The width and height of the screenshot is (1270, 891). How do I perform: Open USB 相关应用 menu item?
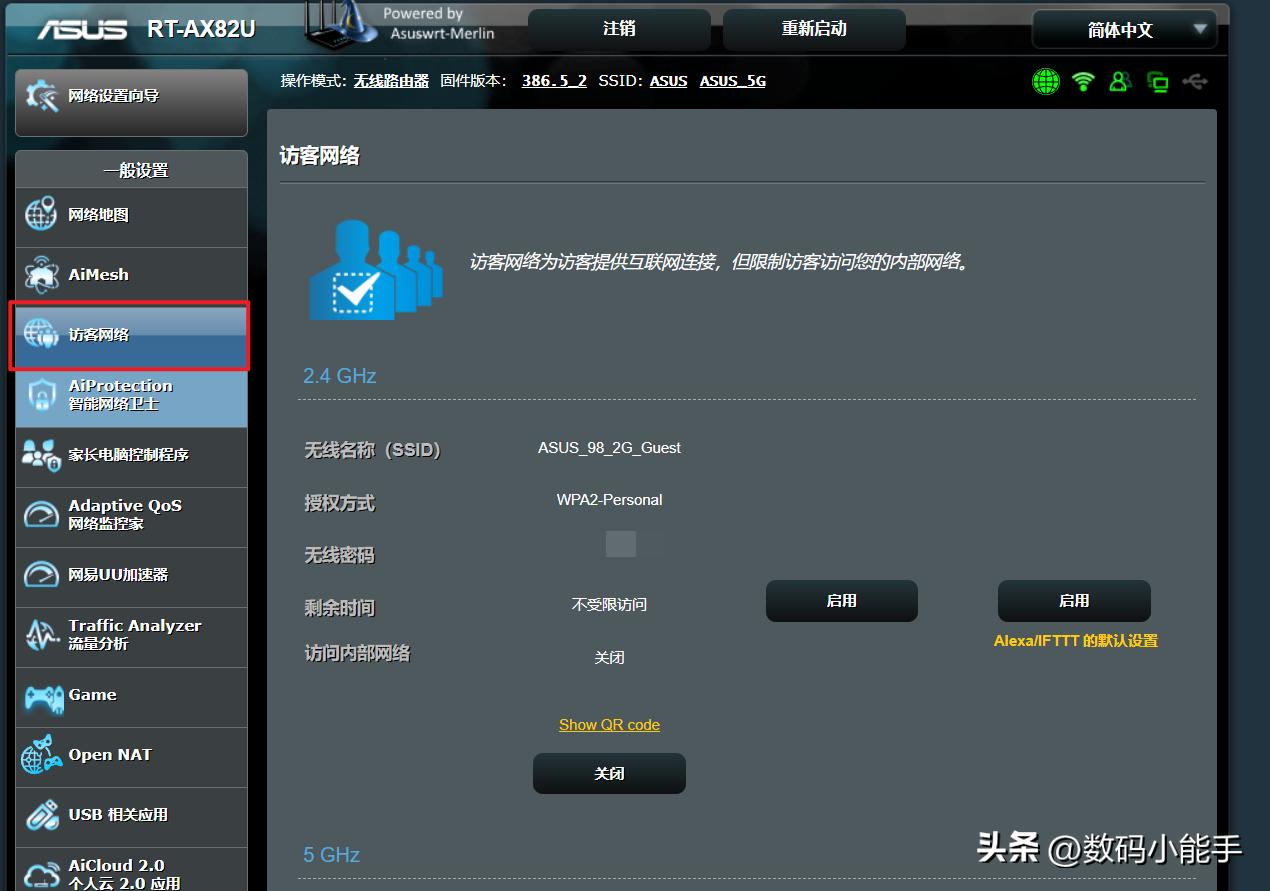pos(131,817)
